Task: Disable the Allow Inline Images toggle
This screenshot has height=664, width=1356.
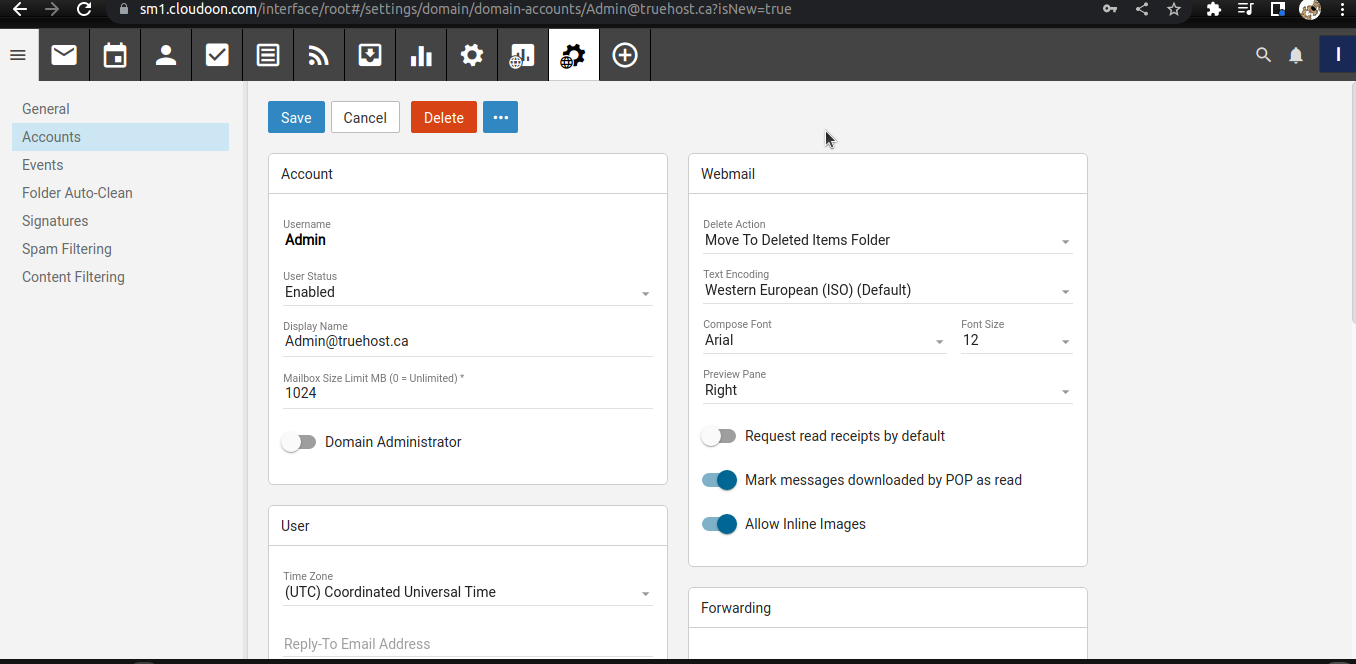Action: (718, 524)
